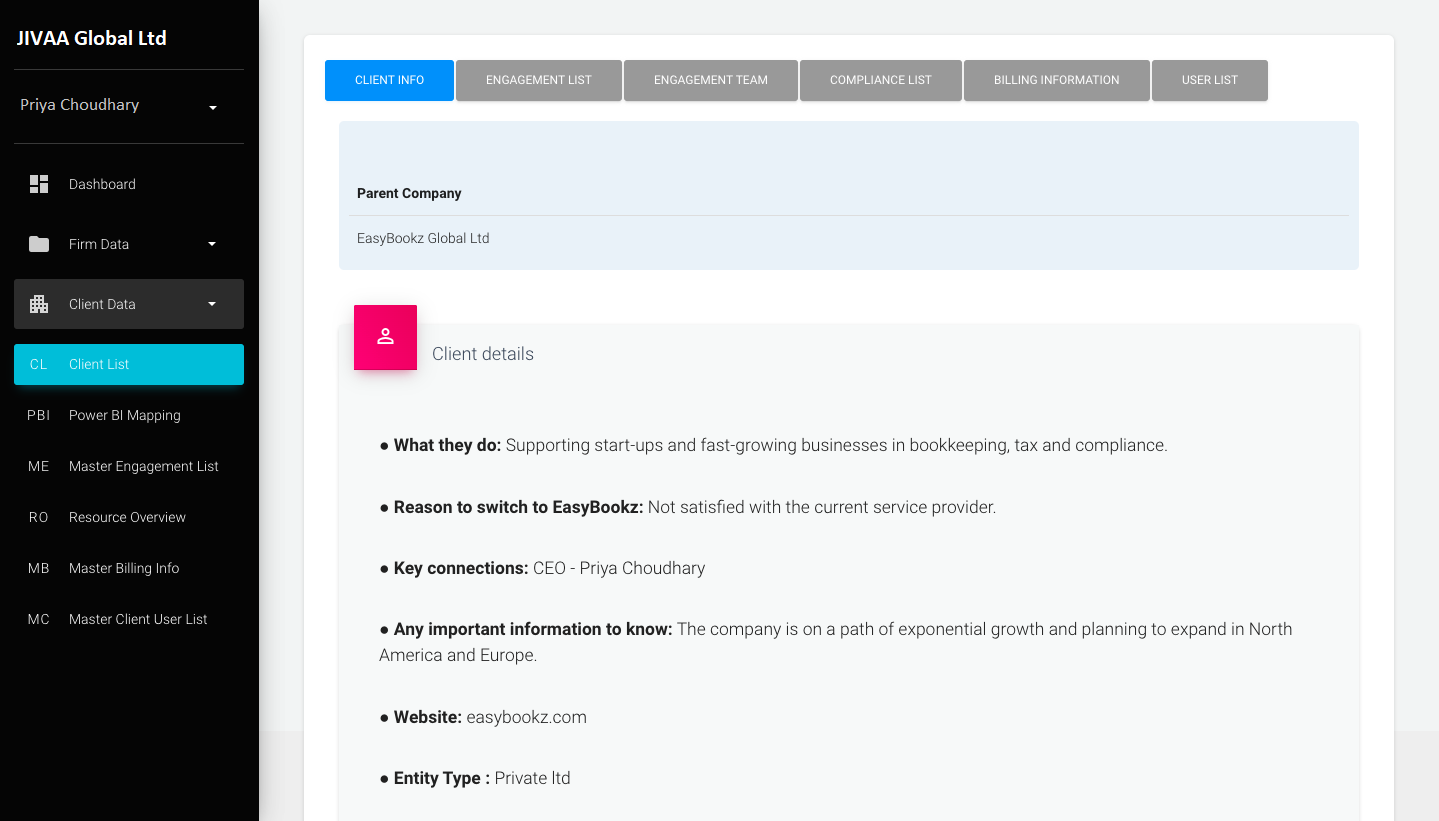Go to the Billing Information tab

1056,80
